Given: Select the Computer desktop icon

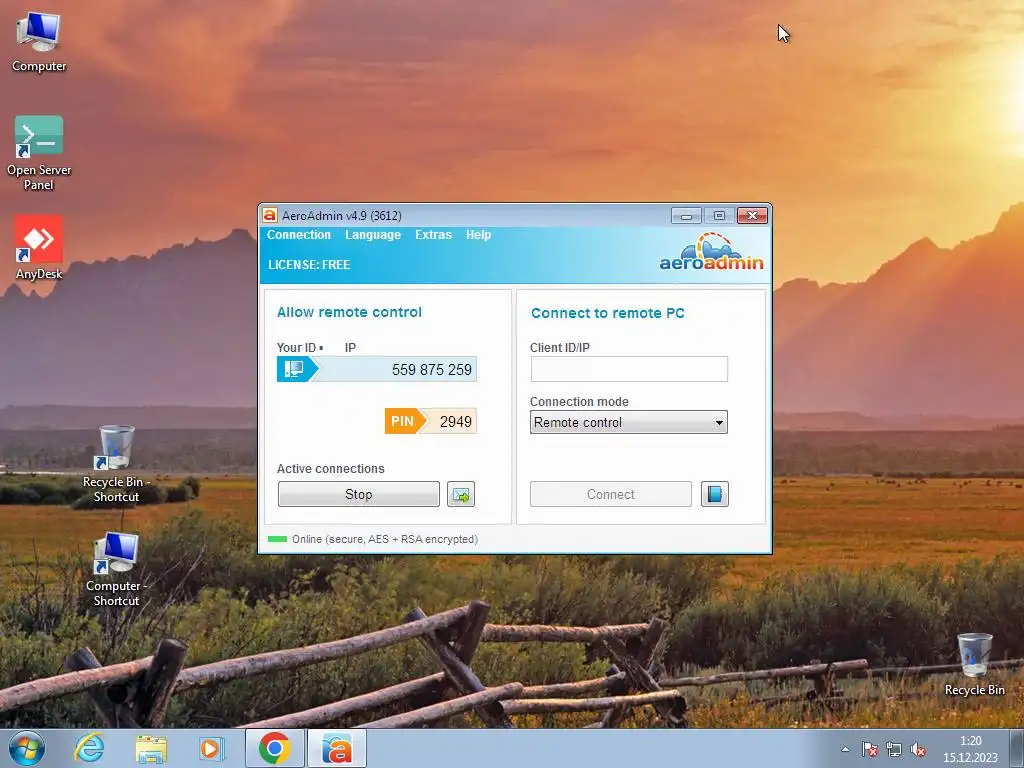Looking at the screenshot, I should (x=39, y=43).
